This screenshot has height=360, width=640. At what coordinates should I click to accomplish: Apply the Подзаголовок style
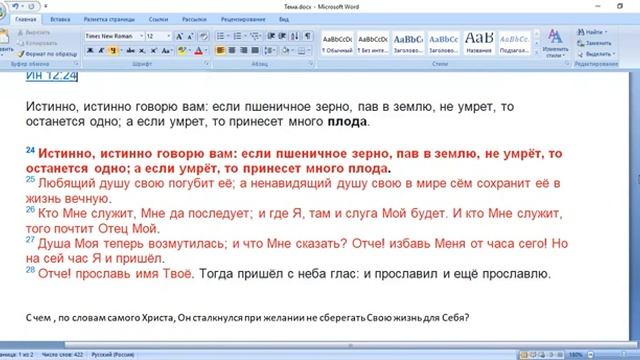[514, 43]
